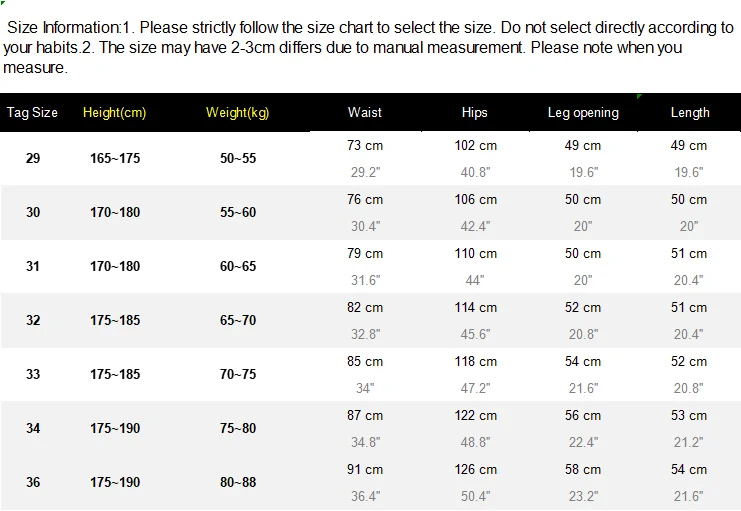Click the 56 cm leg opening value
This screenshot has width=741, height=511.
coord(583,416)
